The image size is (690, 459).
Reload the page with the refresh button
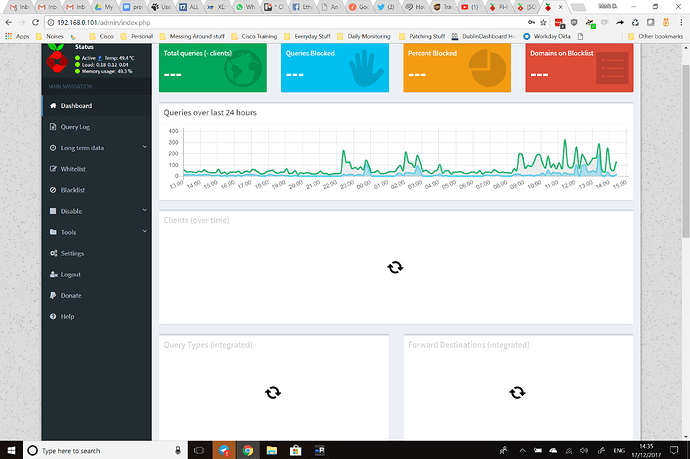click(36, 22)
